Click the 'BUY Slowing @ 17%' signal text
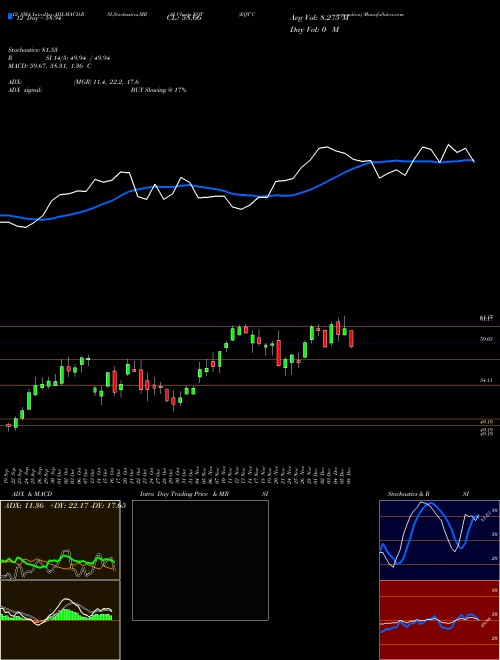 pos(158,90)
